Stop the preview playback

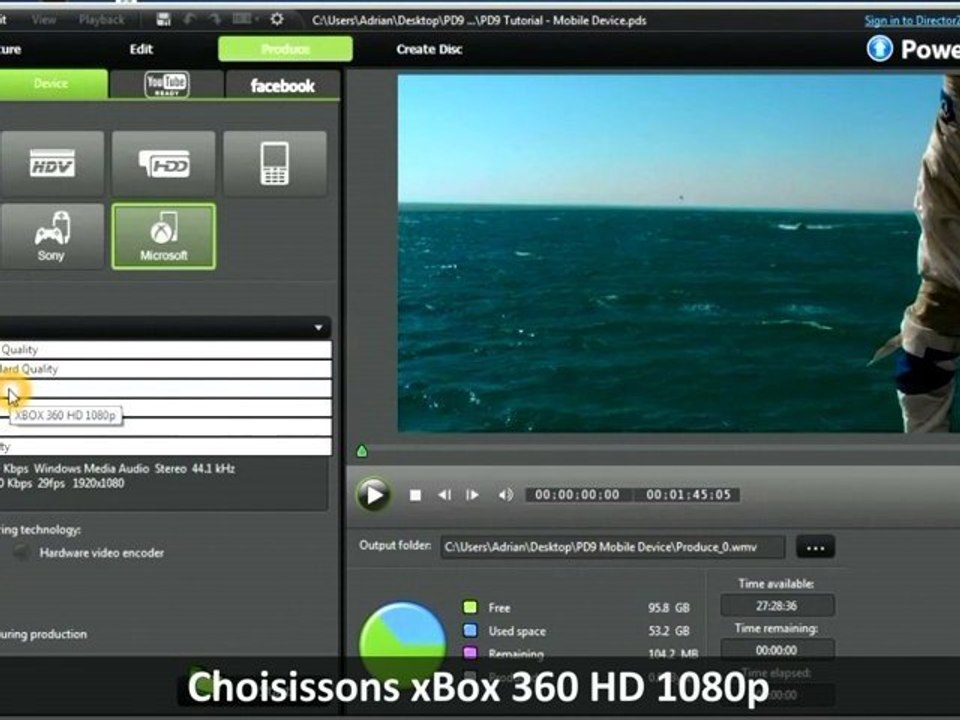(x=415, y=495)
